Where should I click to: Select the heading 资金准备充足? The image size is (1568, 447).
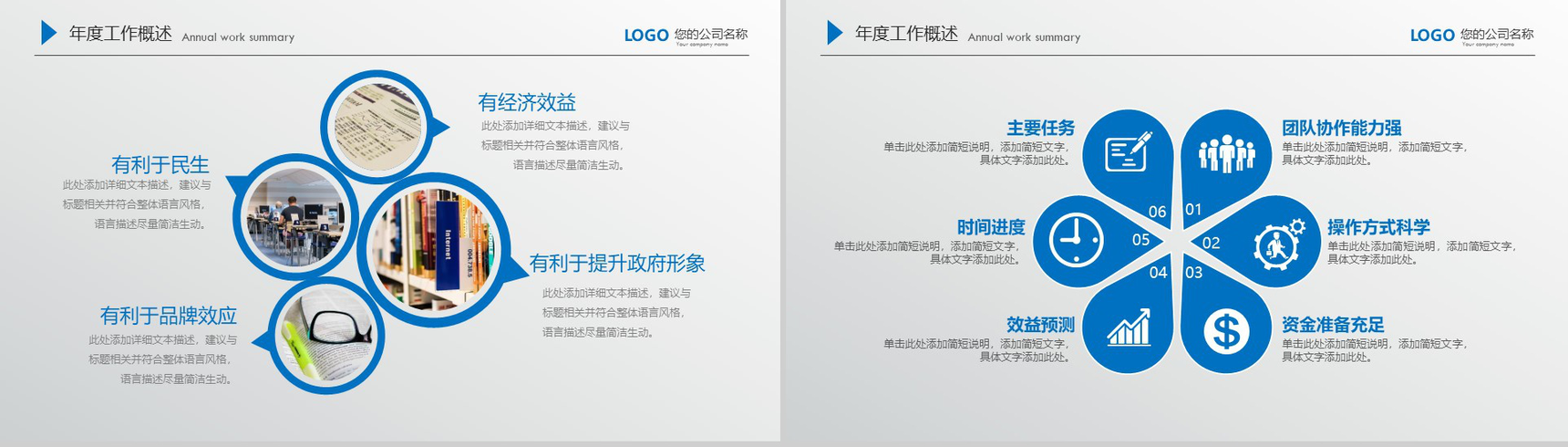(1332, 325)
